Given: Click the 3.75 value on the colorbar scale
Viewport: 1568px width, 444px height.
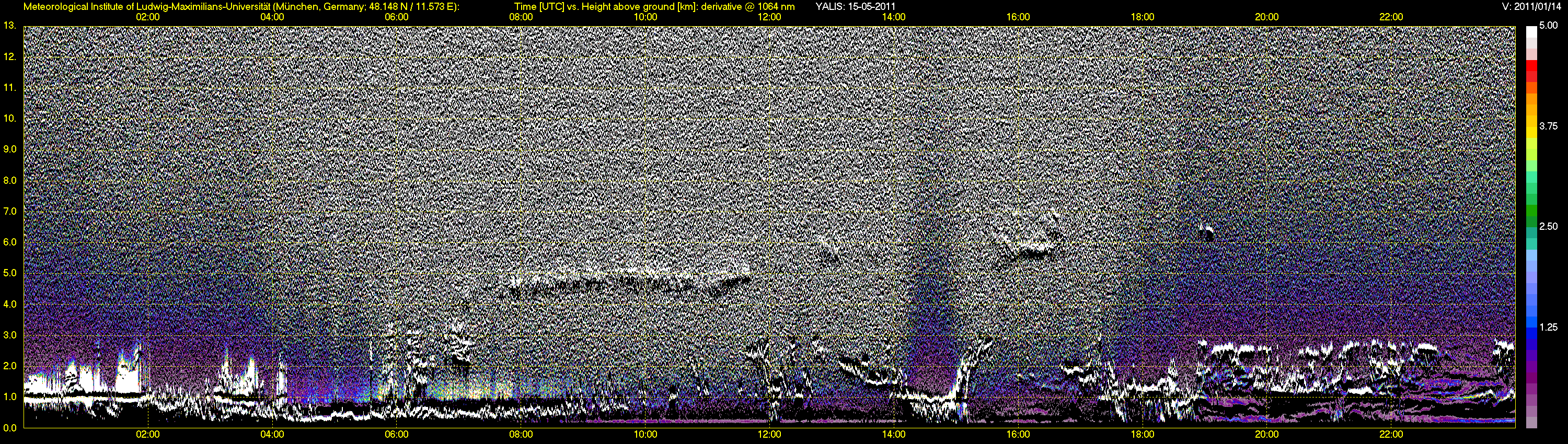Looking at the screenshot, I should pyautogui.click(x=1549, y=126).
